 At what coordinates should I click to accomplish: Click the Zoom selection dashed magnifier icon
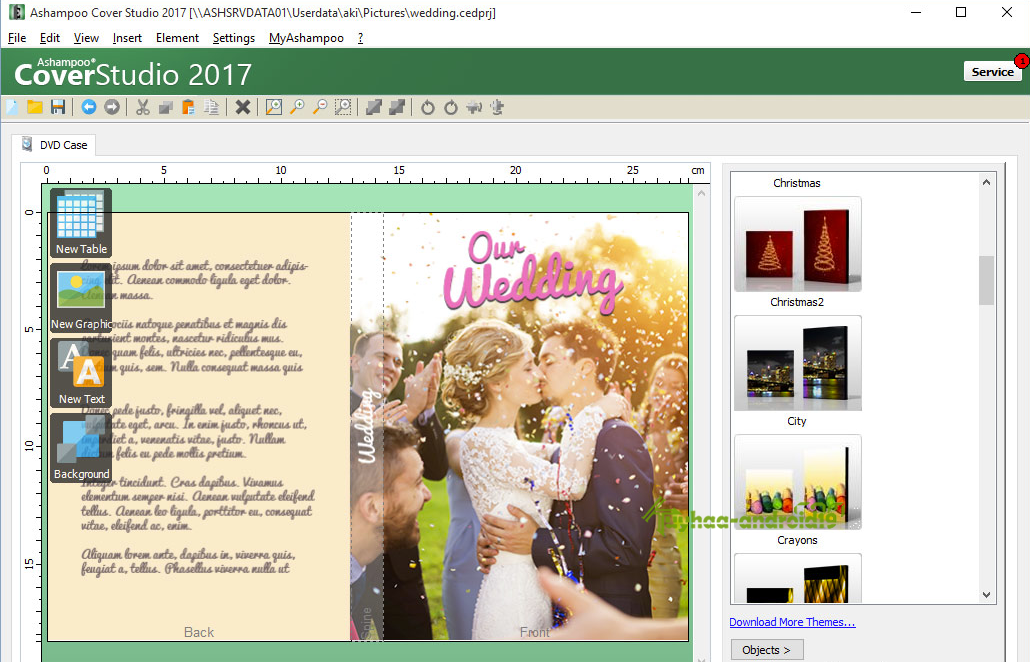coord(343,107)
